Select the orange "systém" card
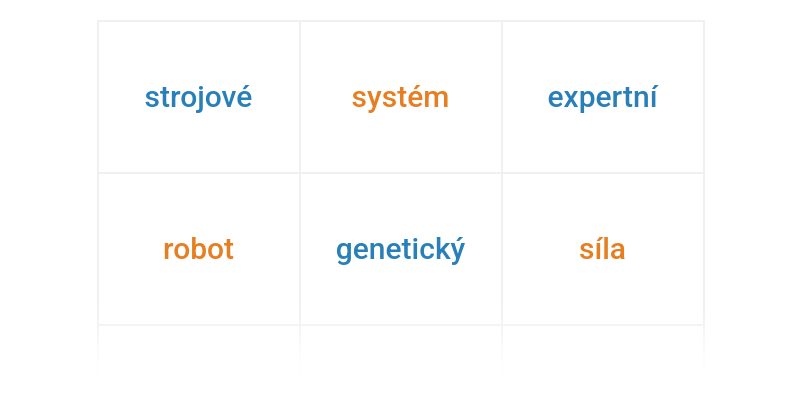The image size is (800, 400). (x=400, y=98)
